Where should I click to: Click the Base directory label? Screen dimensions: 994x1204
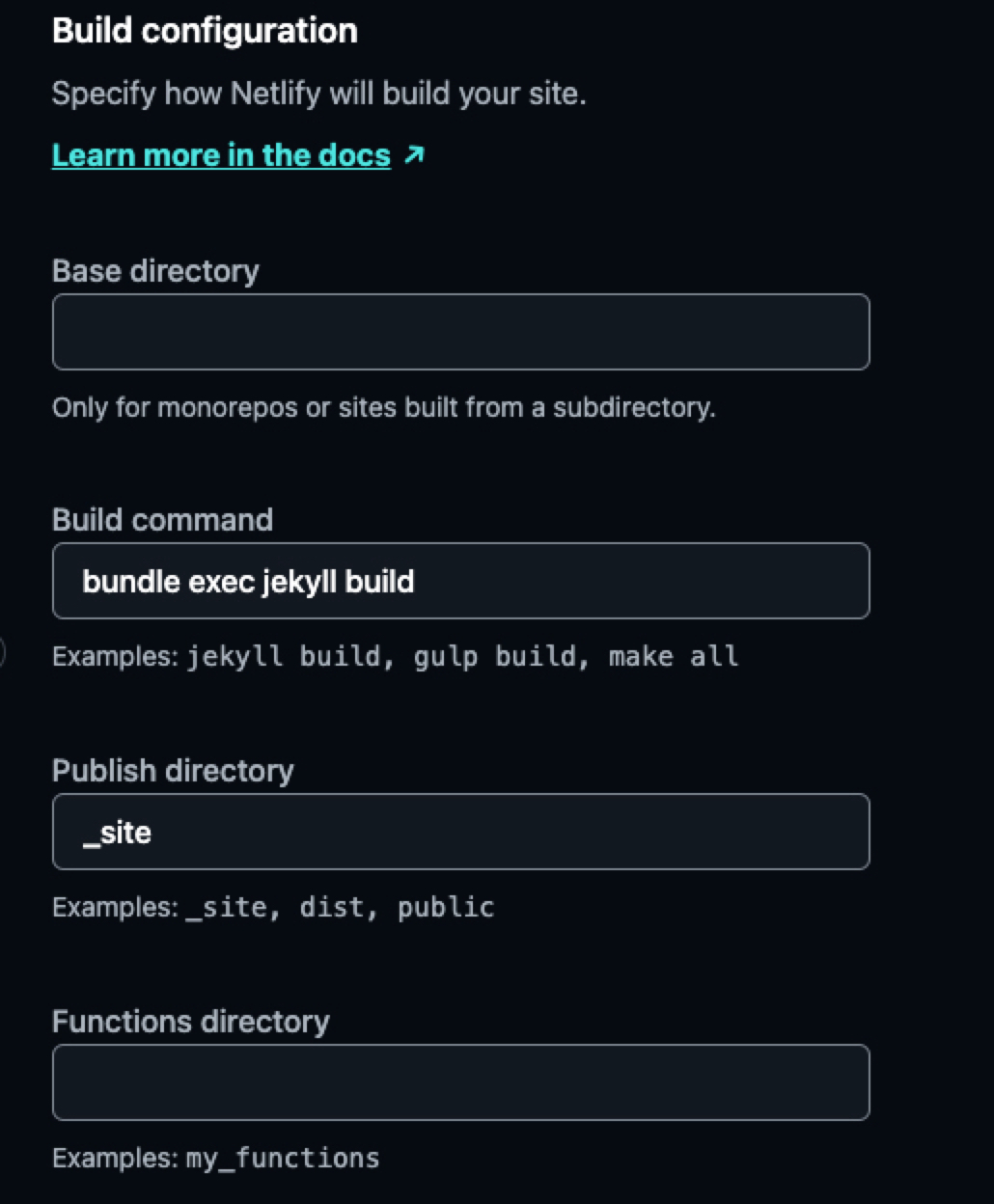[155, 271]
